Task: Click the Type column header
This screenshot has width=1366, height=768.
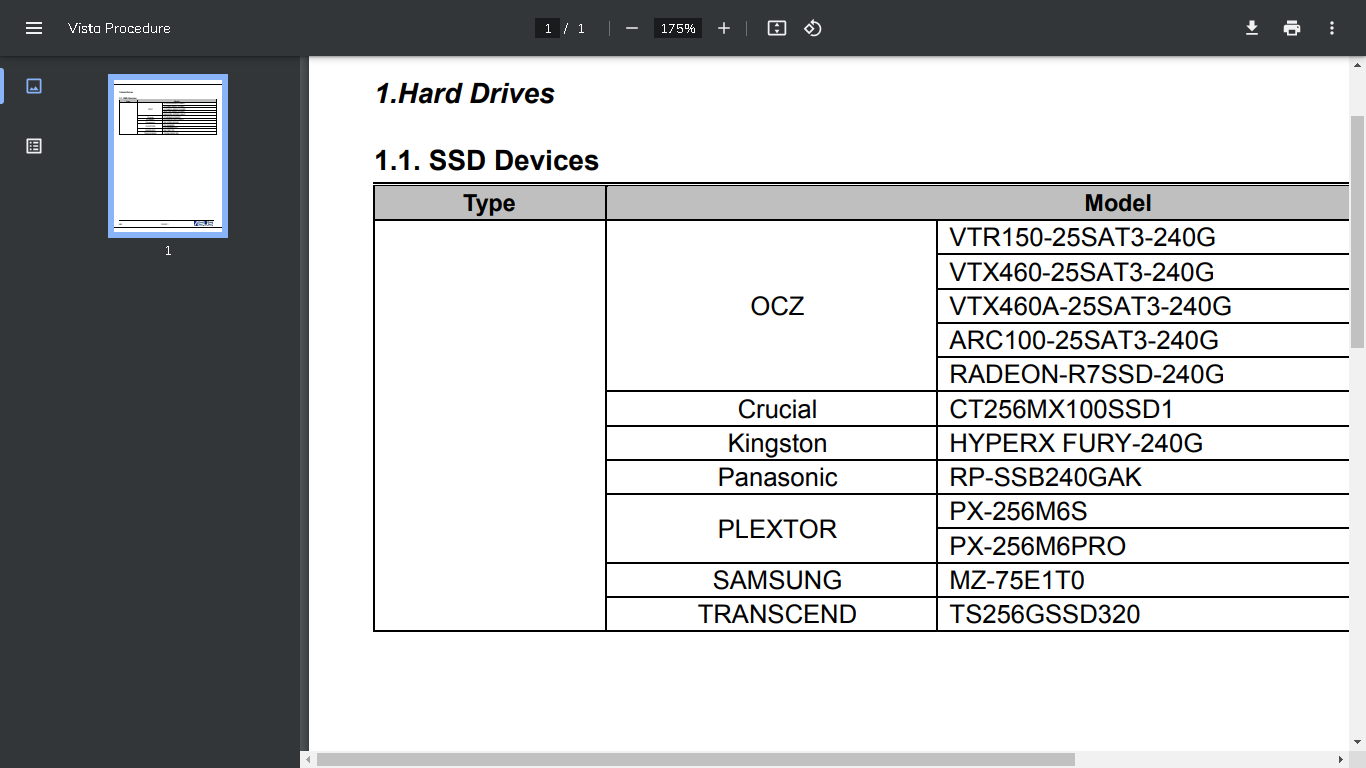Action: 490,203
